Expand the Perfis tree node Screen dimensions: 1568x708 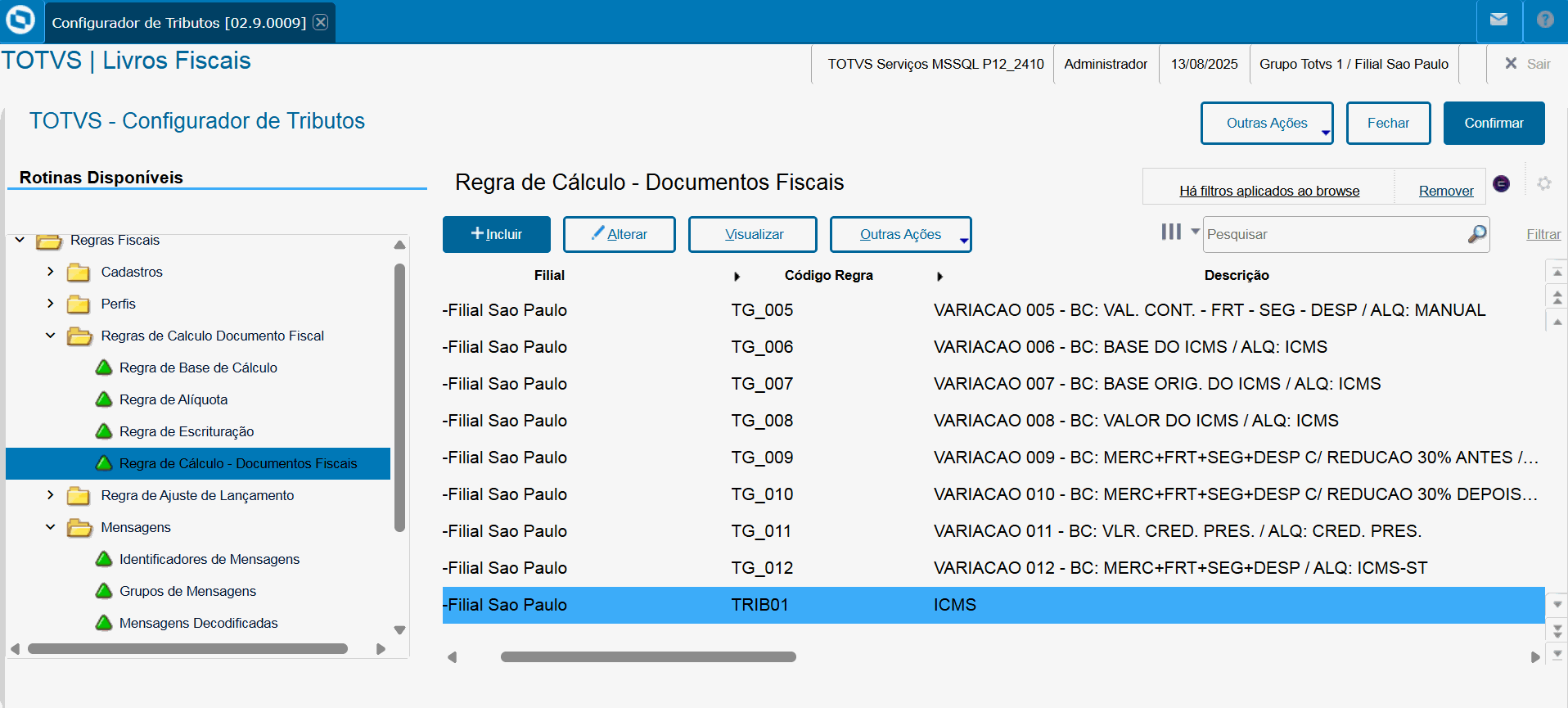pyautogui.click(x=51, y=304)
